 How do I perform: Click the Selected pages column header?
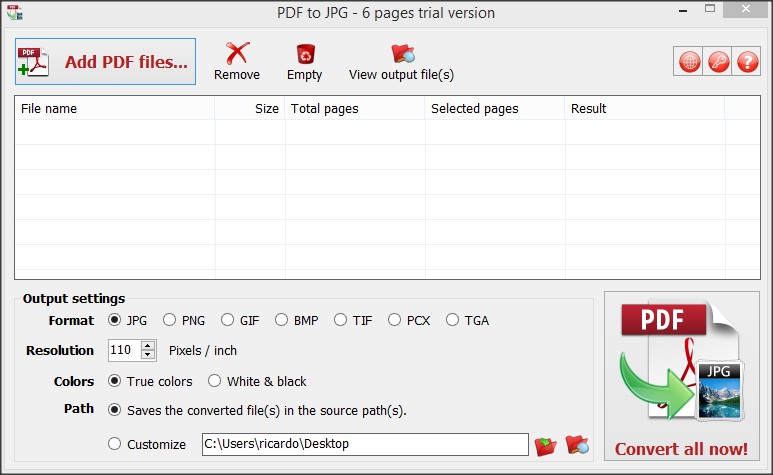[x=495, y=108]
